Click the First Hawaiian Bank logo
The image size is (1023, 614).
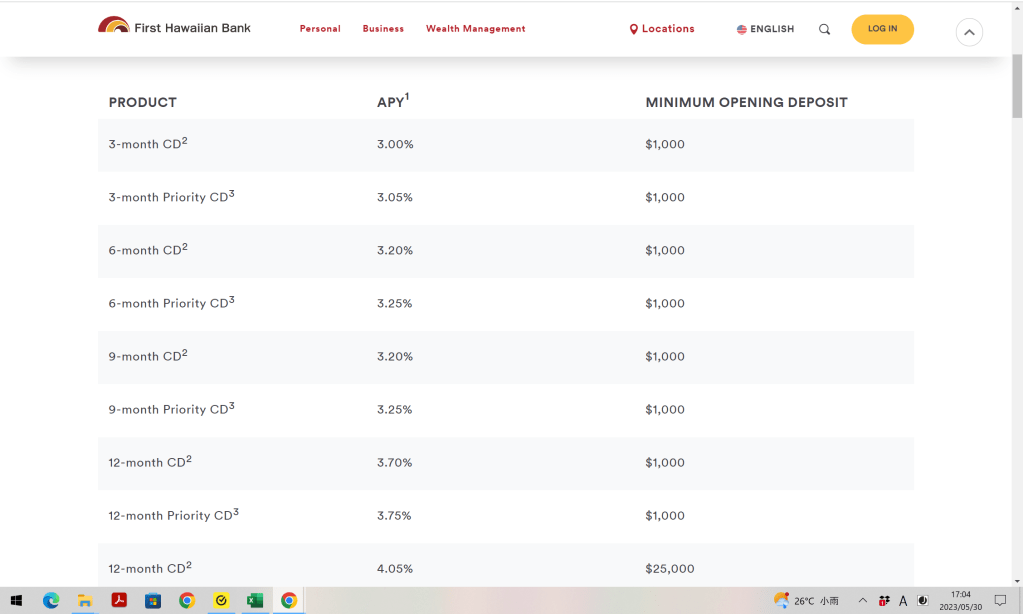coord(174,27)
